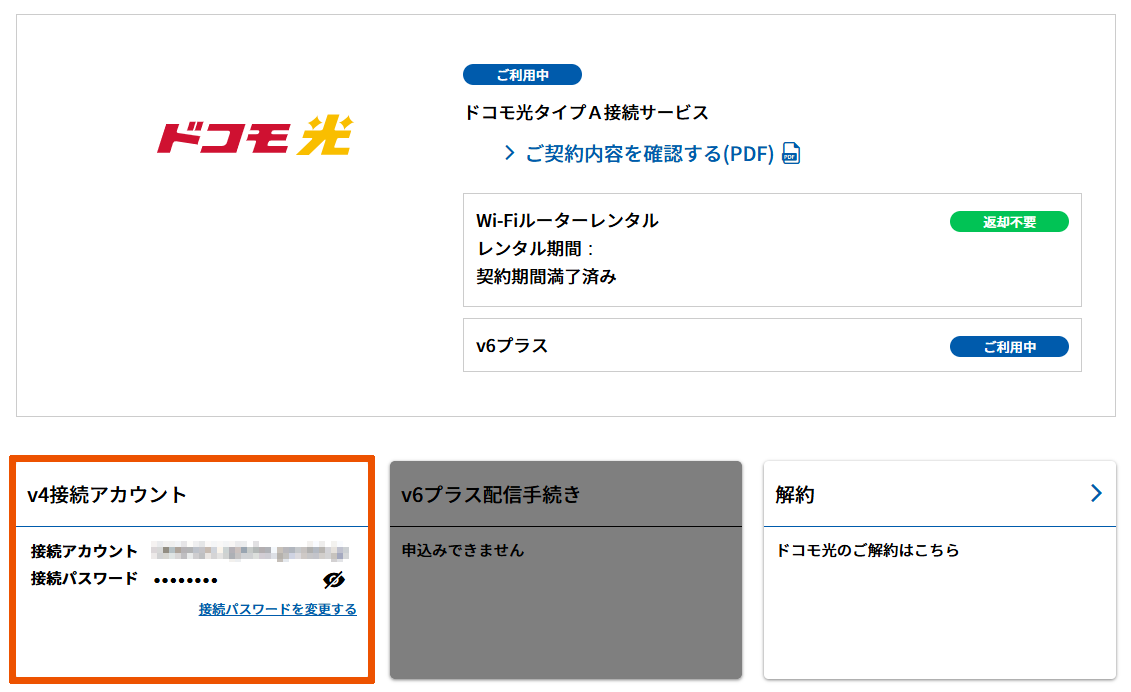Viewport: 1131px width, 692px height.
Task: Click the v6プラス配信手続き card heading
Action: (x=491, y=495)
